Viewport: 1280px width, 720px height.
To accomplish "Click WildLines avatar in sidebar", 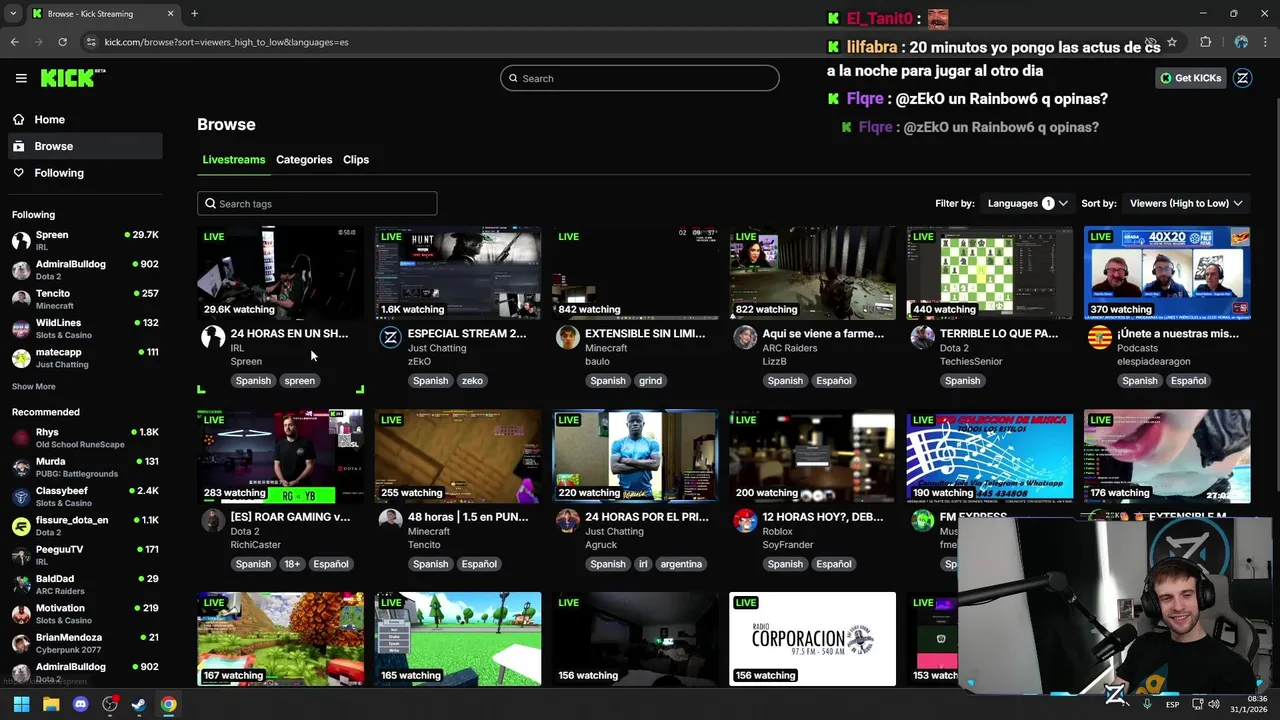I will click(21, 329).
